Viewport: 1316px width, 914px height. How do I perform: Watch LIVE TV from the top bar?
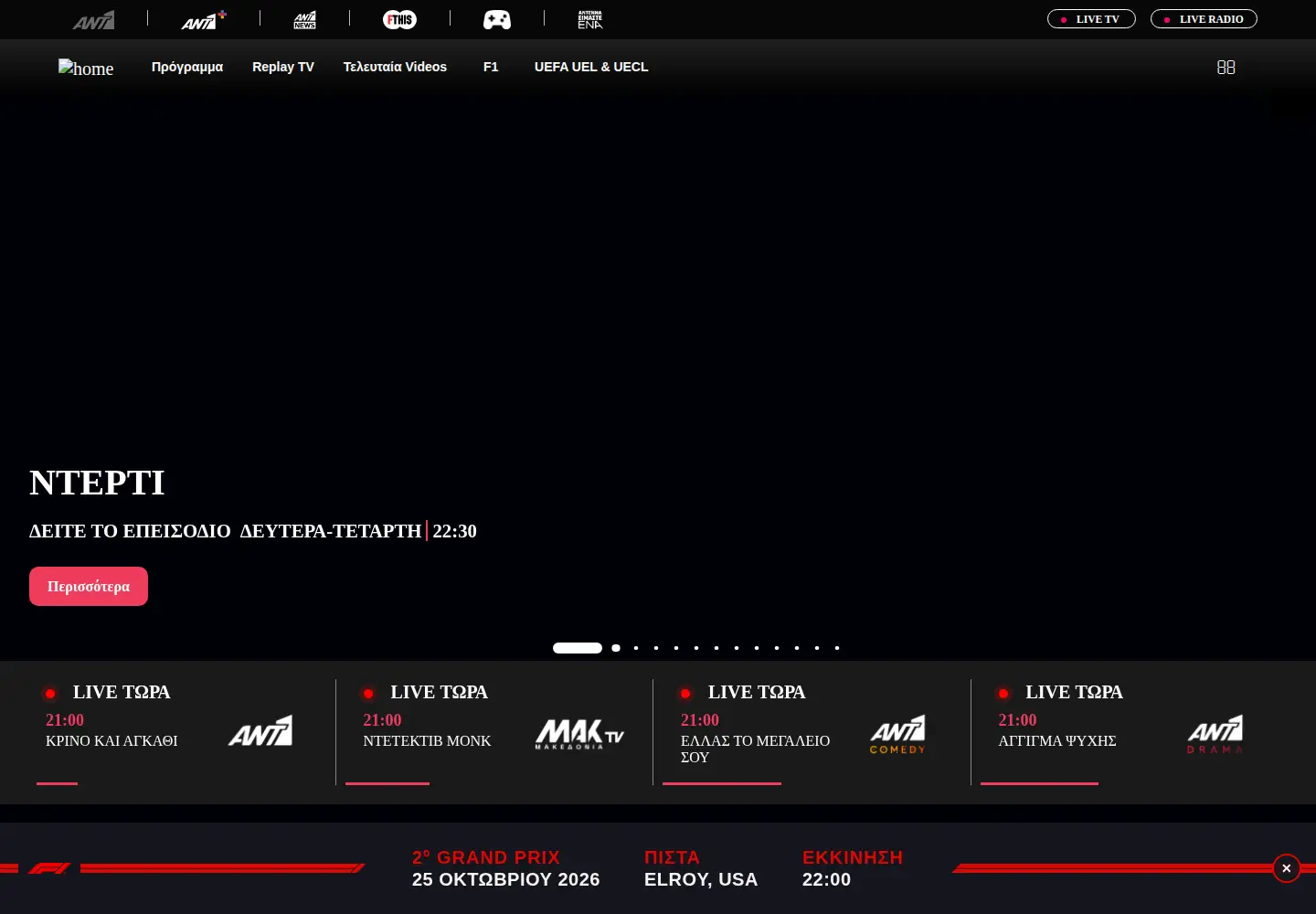point(1091,19)
